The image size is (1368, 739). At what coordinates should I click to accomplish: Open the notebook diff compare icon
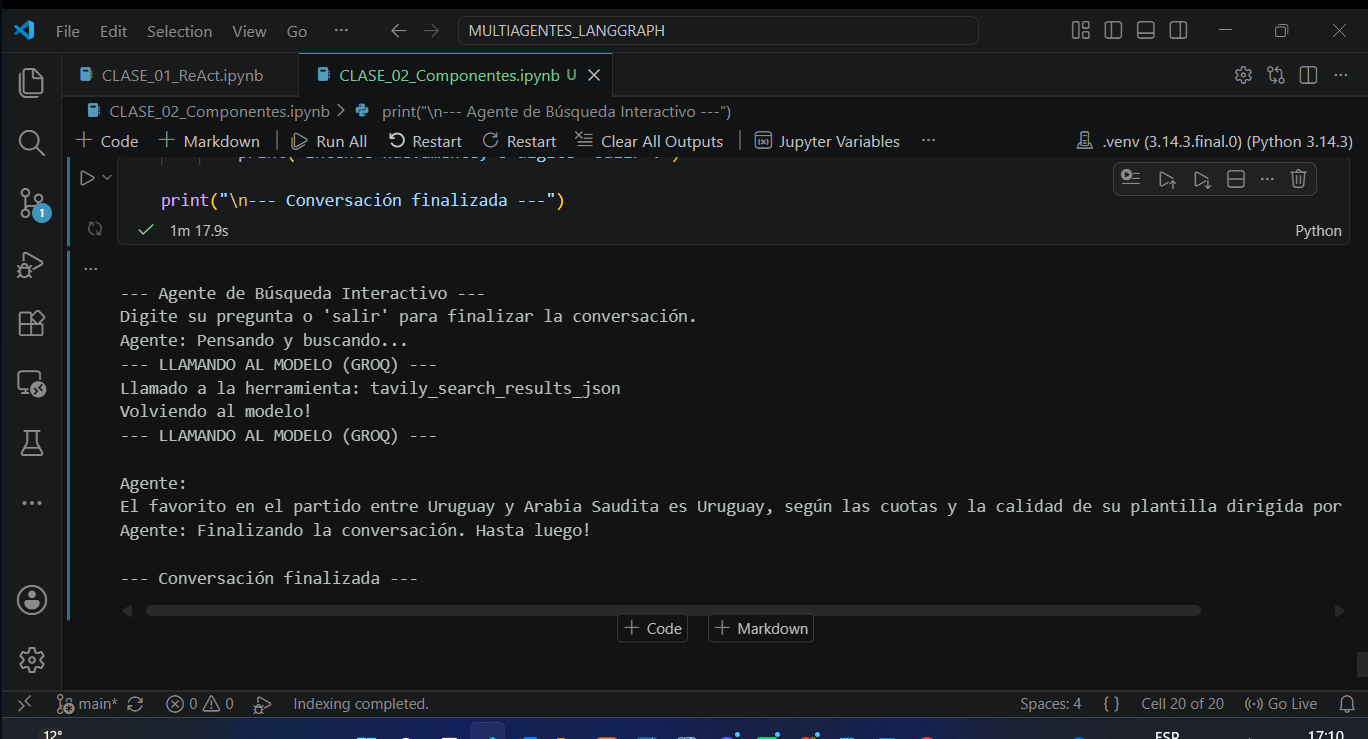coord(1275,75)
